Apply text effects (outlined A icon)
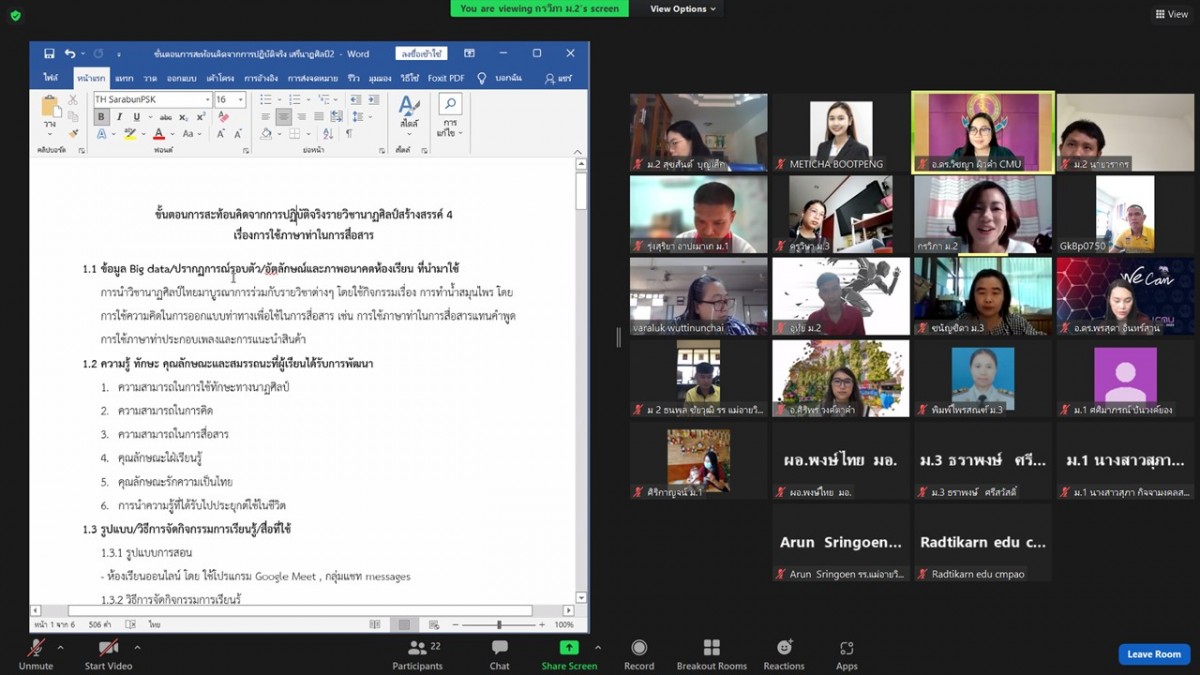 point(101,133)
